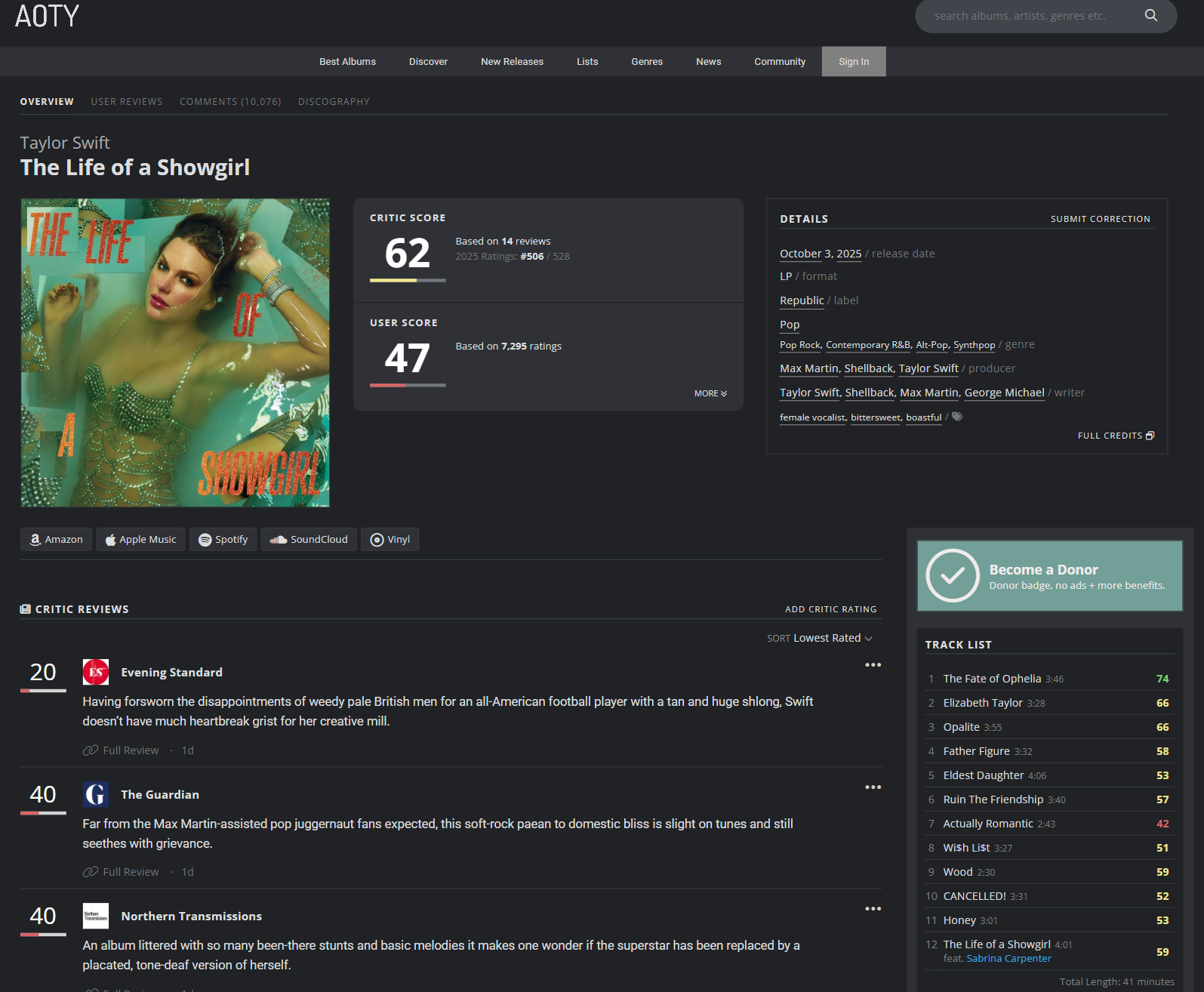Click the Become a Donor checkmark icon

(953, 575)
